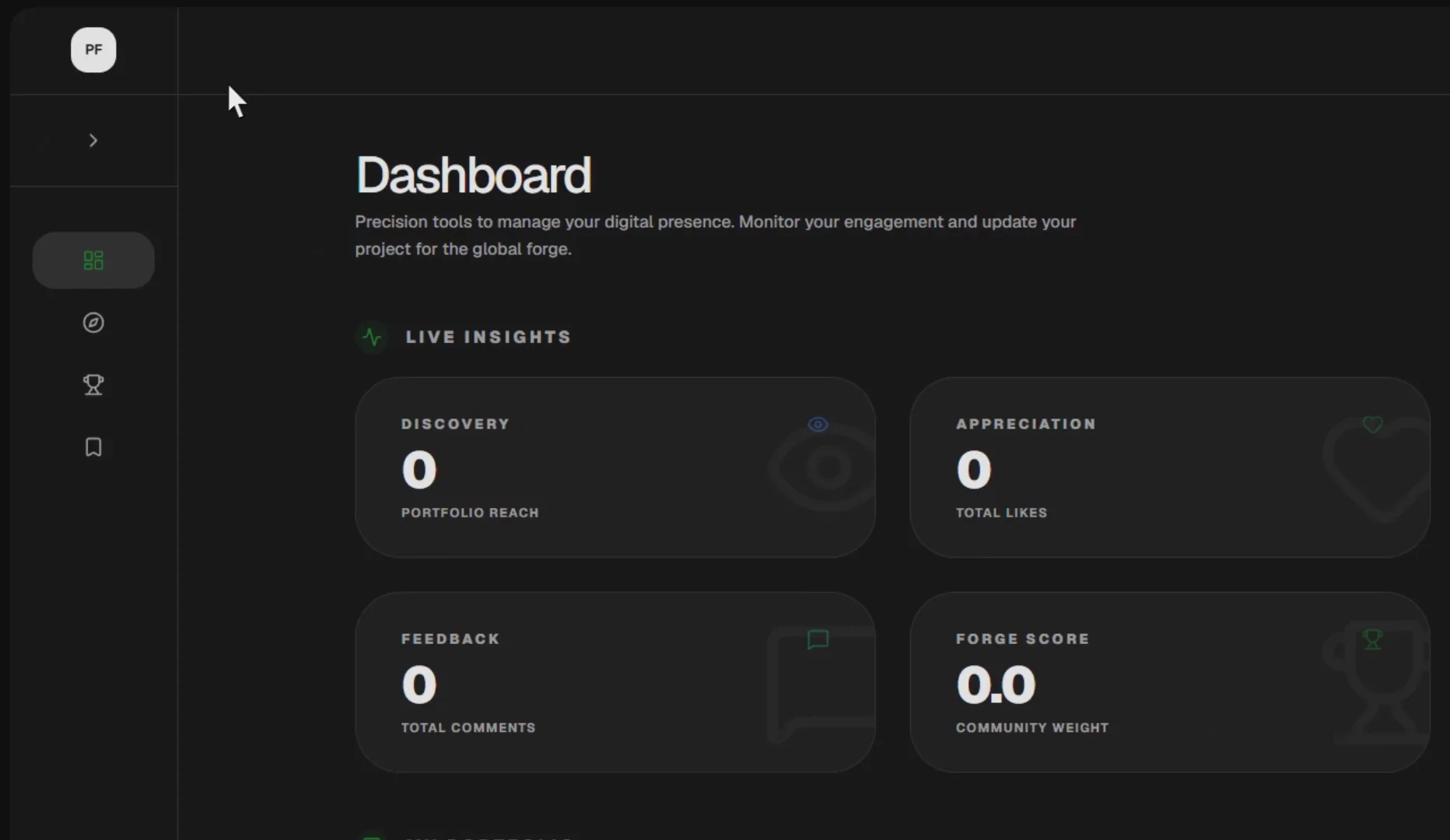
Task: Click the PORTFOLIO REACH label
Action: tap(470, 513)
